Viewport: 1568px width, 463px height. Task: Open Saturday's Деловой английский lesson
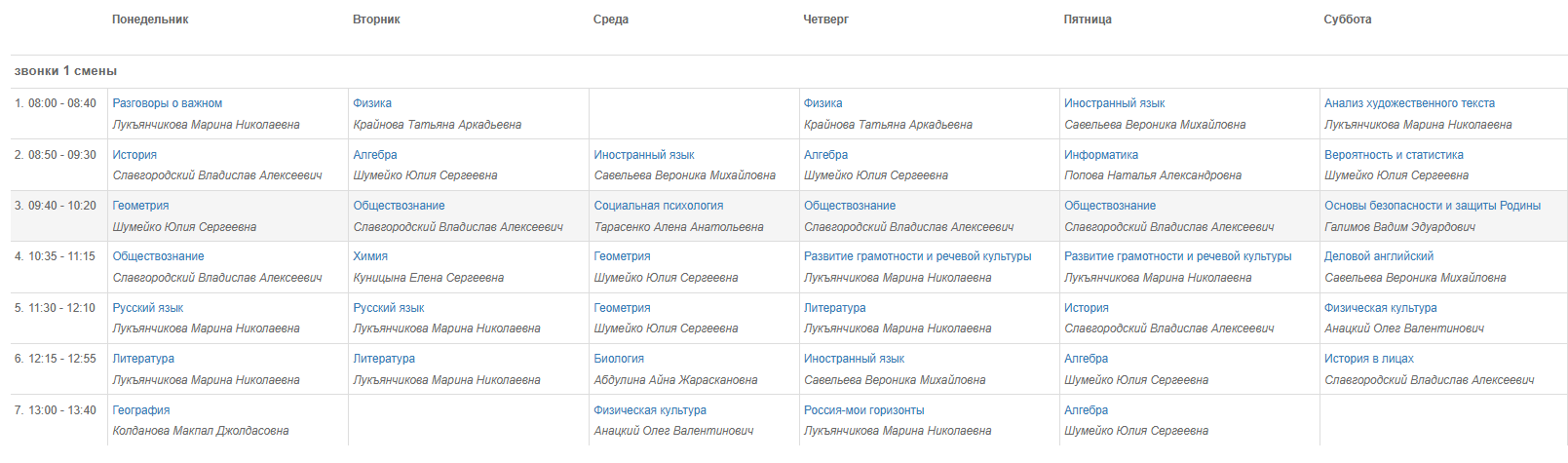1379,256
